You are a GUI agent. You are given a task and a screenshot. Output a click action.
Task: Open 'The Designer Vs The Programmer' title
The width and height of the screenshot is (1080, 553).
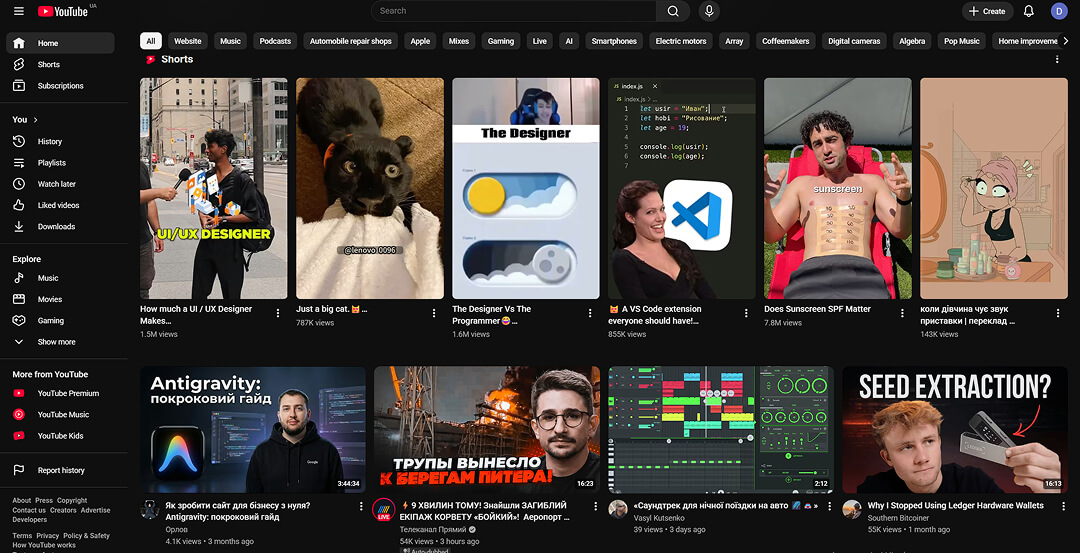point(492,315)
